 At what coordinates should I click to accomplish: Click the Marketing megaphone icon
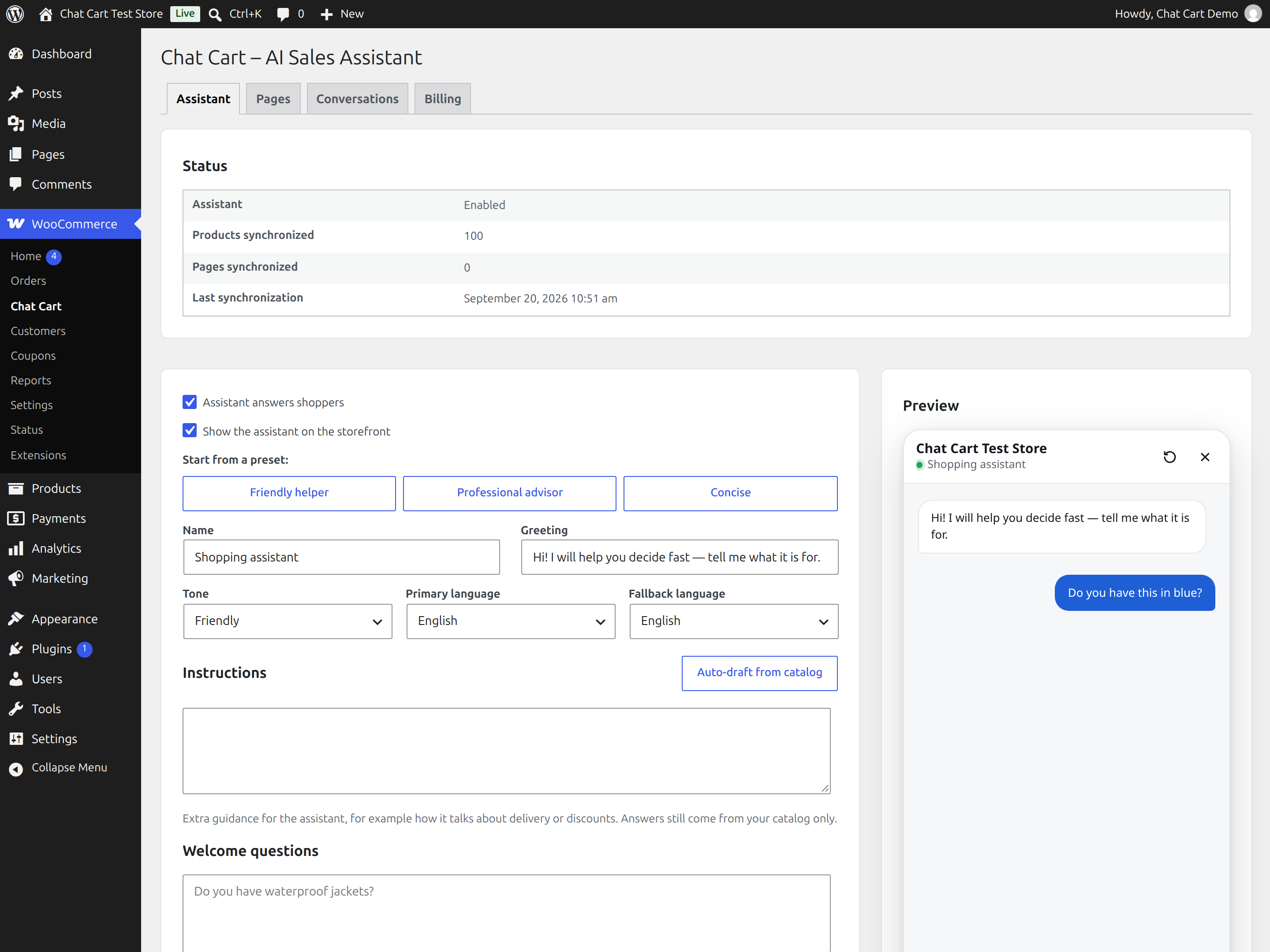[x=16, y=578]
